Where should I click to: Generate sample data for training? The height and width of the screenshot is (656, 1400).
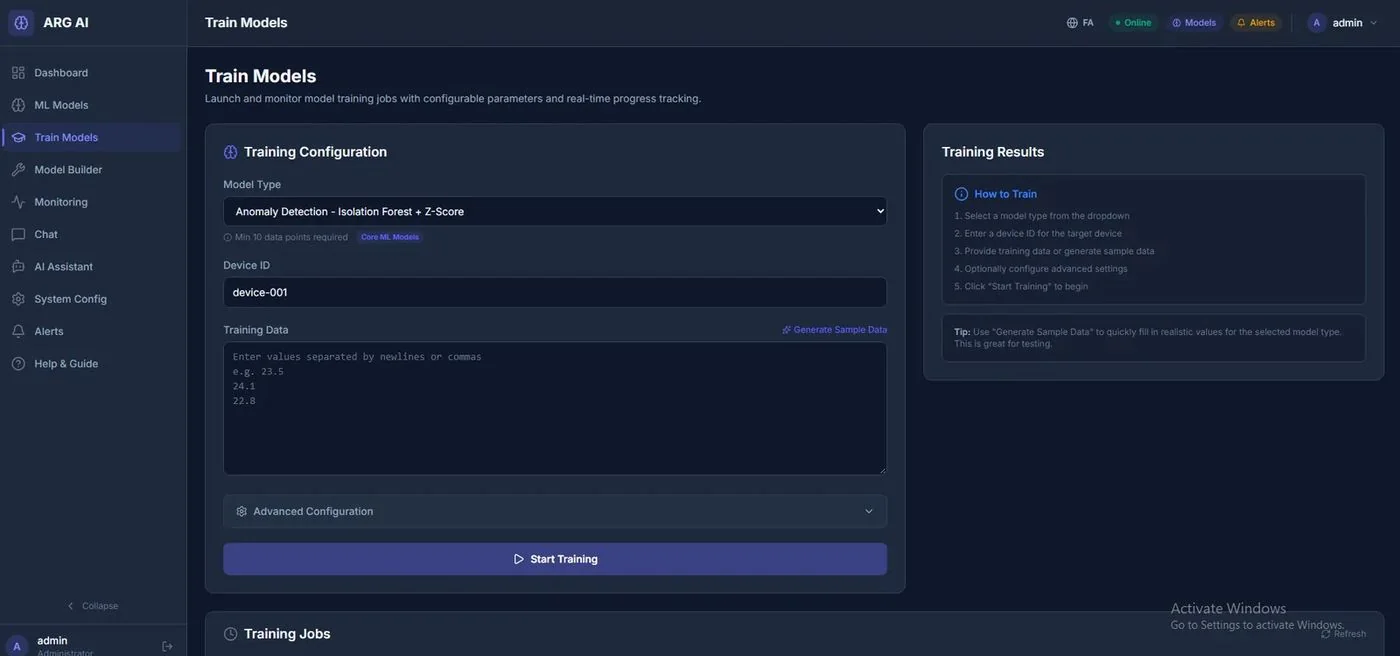pyautogui.click(x=835, y=330)
